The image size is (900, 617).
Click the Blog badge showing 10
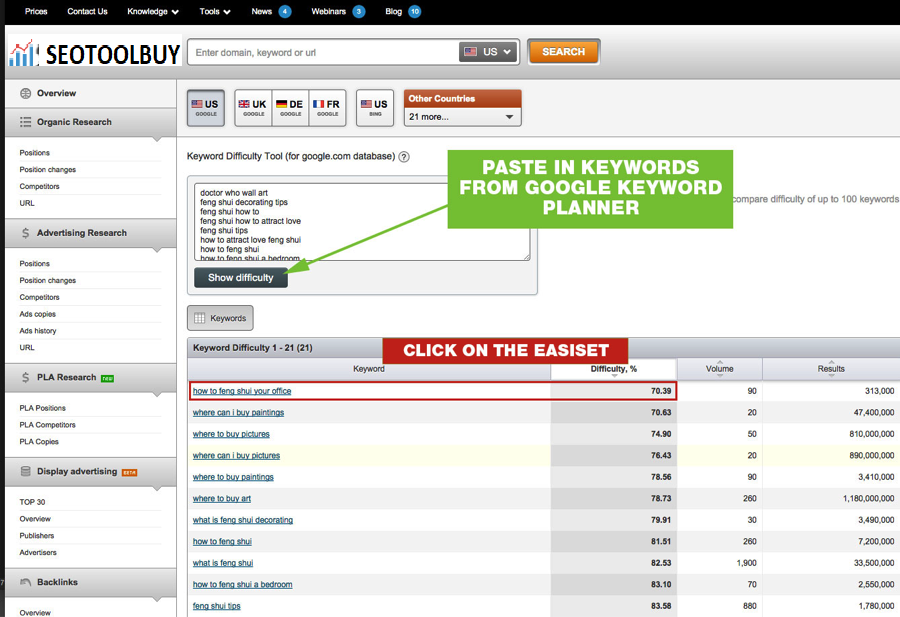pyautogui.click(x=414, y=11)
